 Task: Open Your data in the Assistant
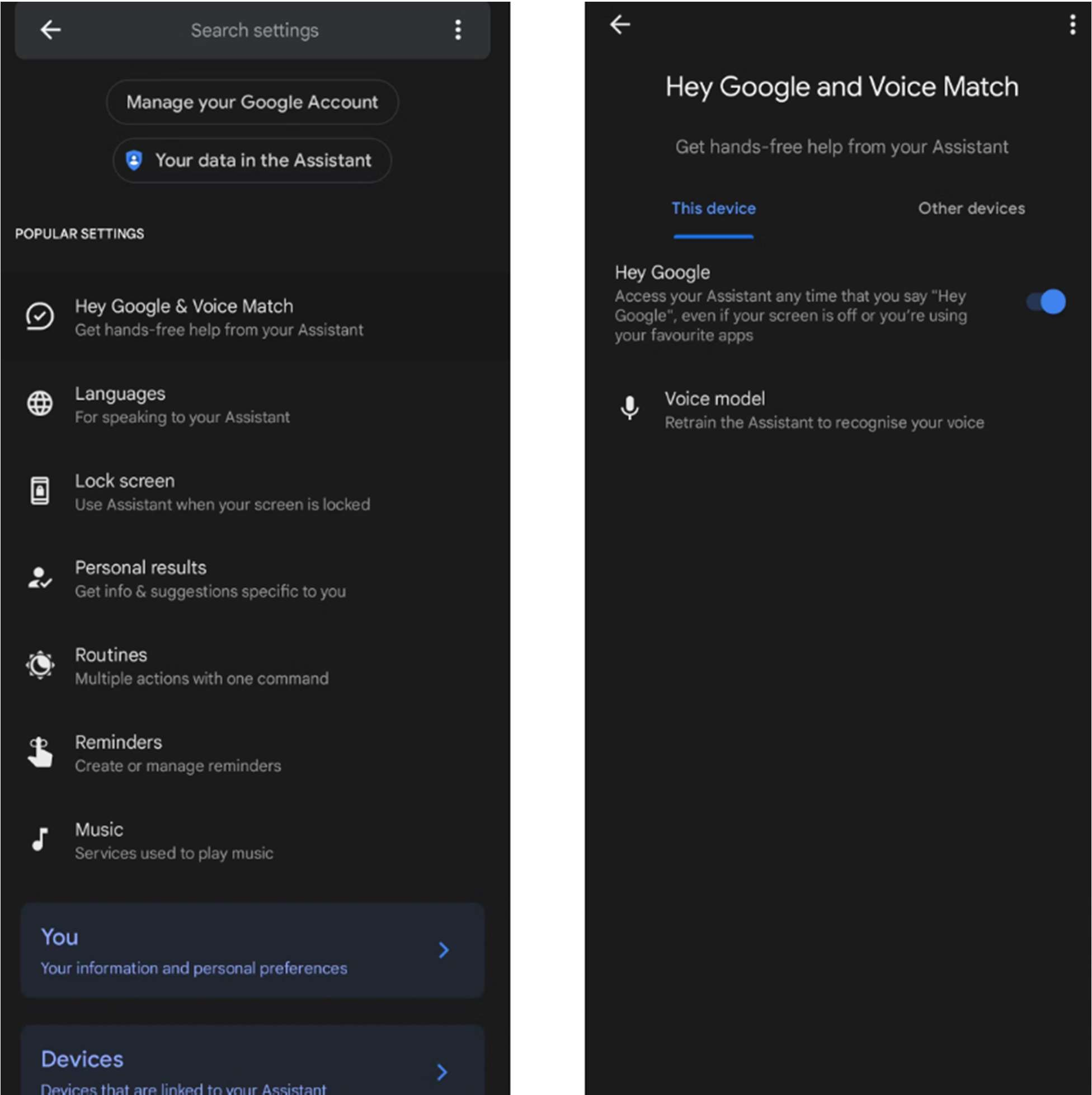tap(252, 161)
